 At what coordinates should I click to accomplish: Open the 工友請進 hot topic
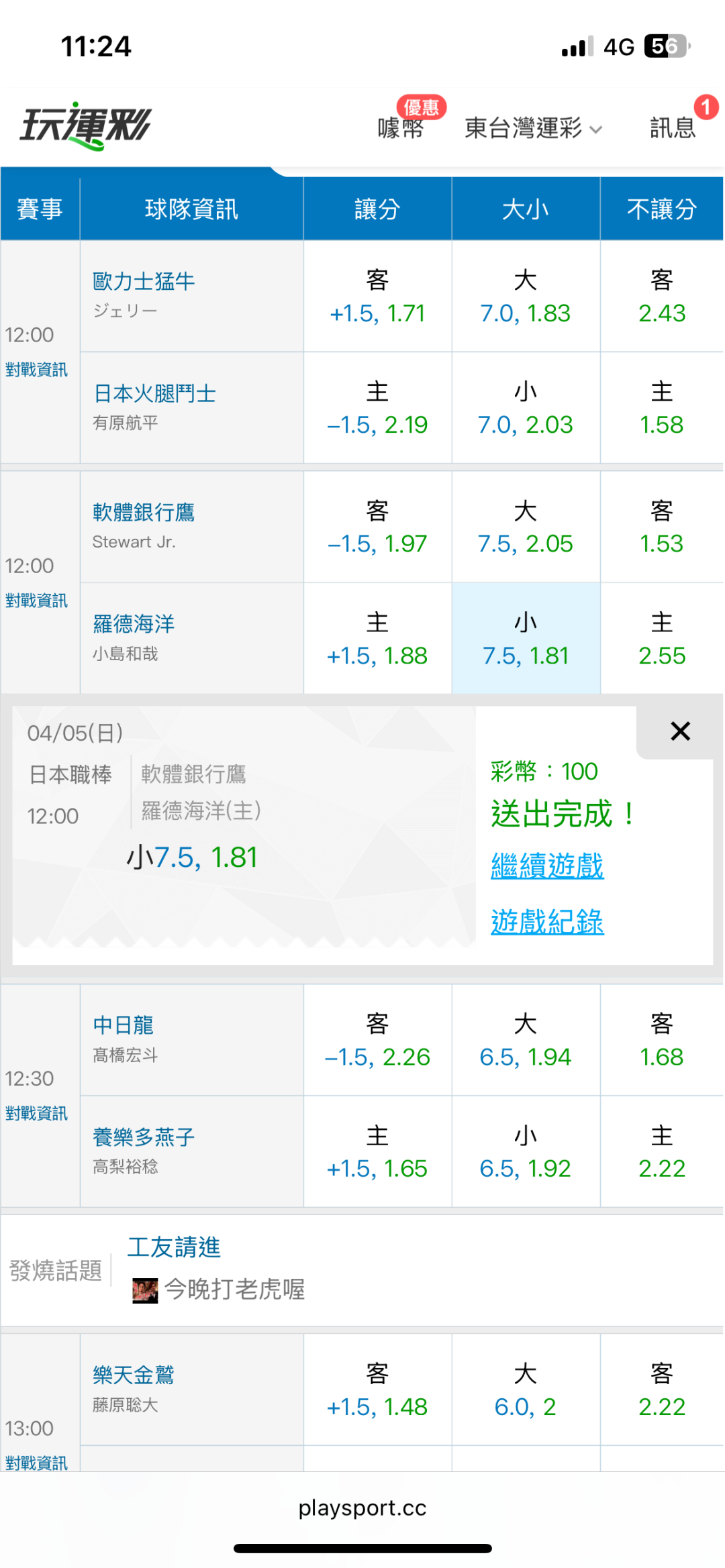pyautogui.click(x=174, y=1247)
